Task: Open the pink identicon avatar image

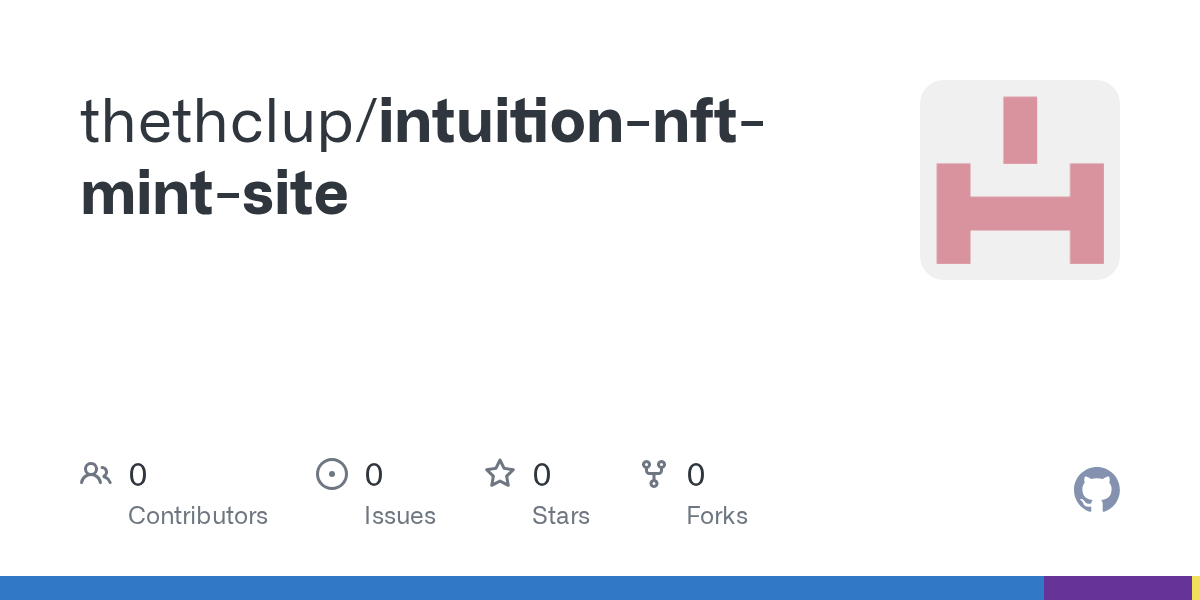Action: pyautogui.click(x=1019, y=180)
